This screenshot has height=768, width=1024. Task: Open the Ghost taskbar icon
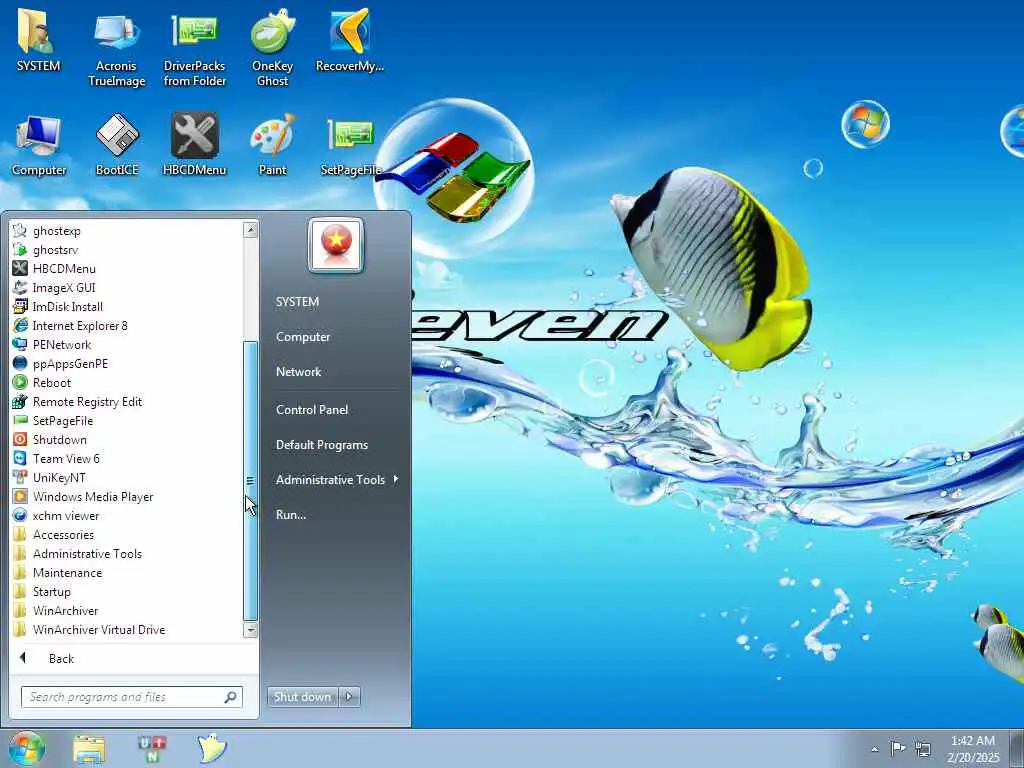[212, 748]
